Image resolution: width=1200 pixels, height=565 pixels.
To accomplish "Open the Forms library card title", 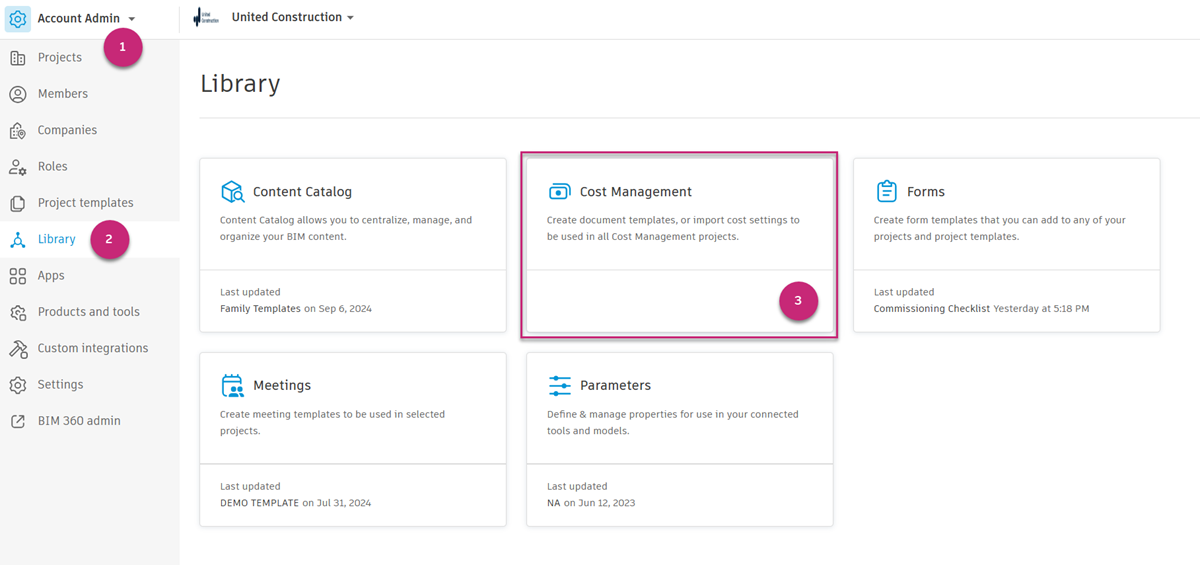I will point(925,192).
